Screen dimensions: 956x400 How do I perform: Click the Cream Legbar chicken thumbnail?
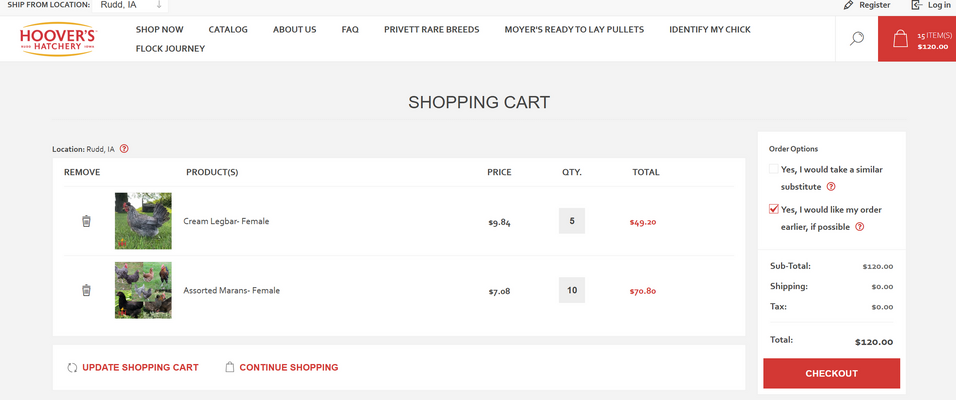pyautogui.click(x=143, y=221)
